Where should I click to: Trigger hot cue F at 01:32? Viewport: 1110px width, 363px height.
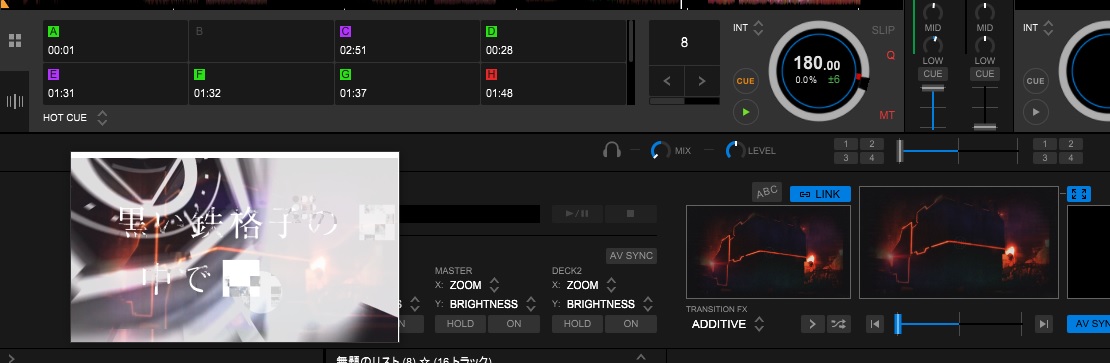pyautogui.click(x=261, y=83)
